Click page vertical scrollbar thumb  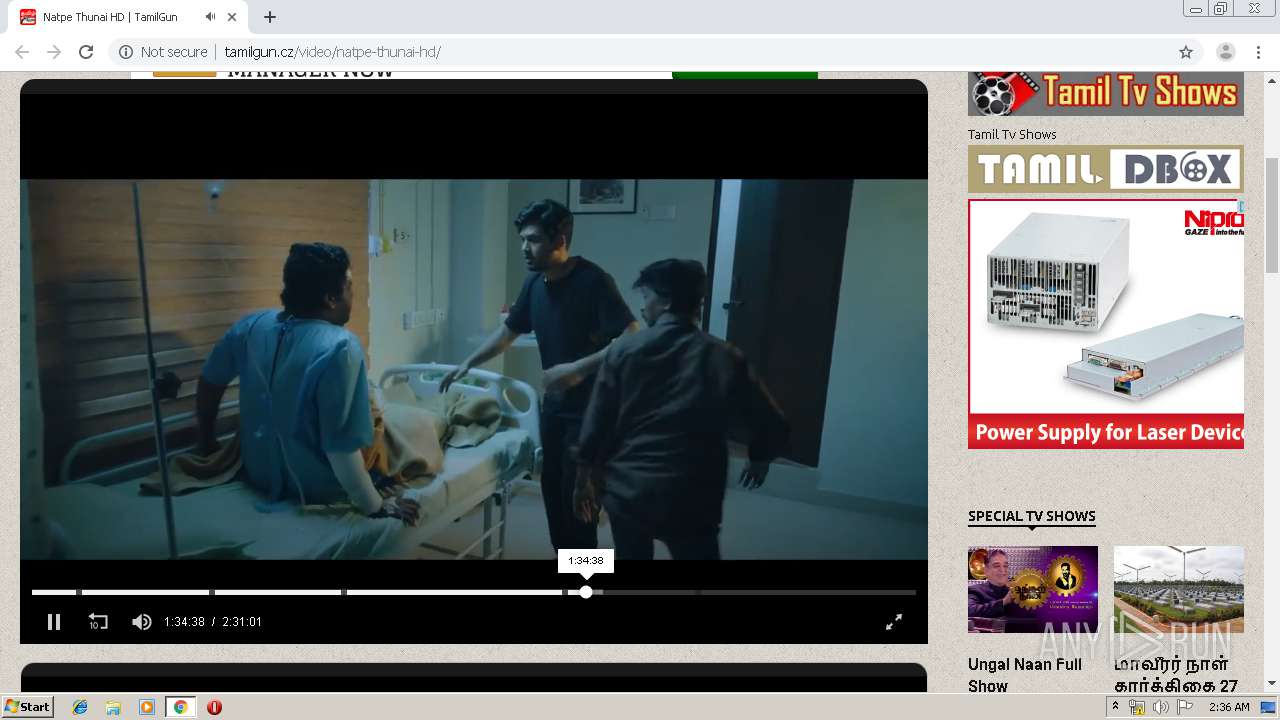click(x=1272, y=215)
